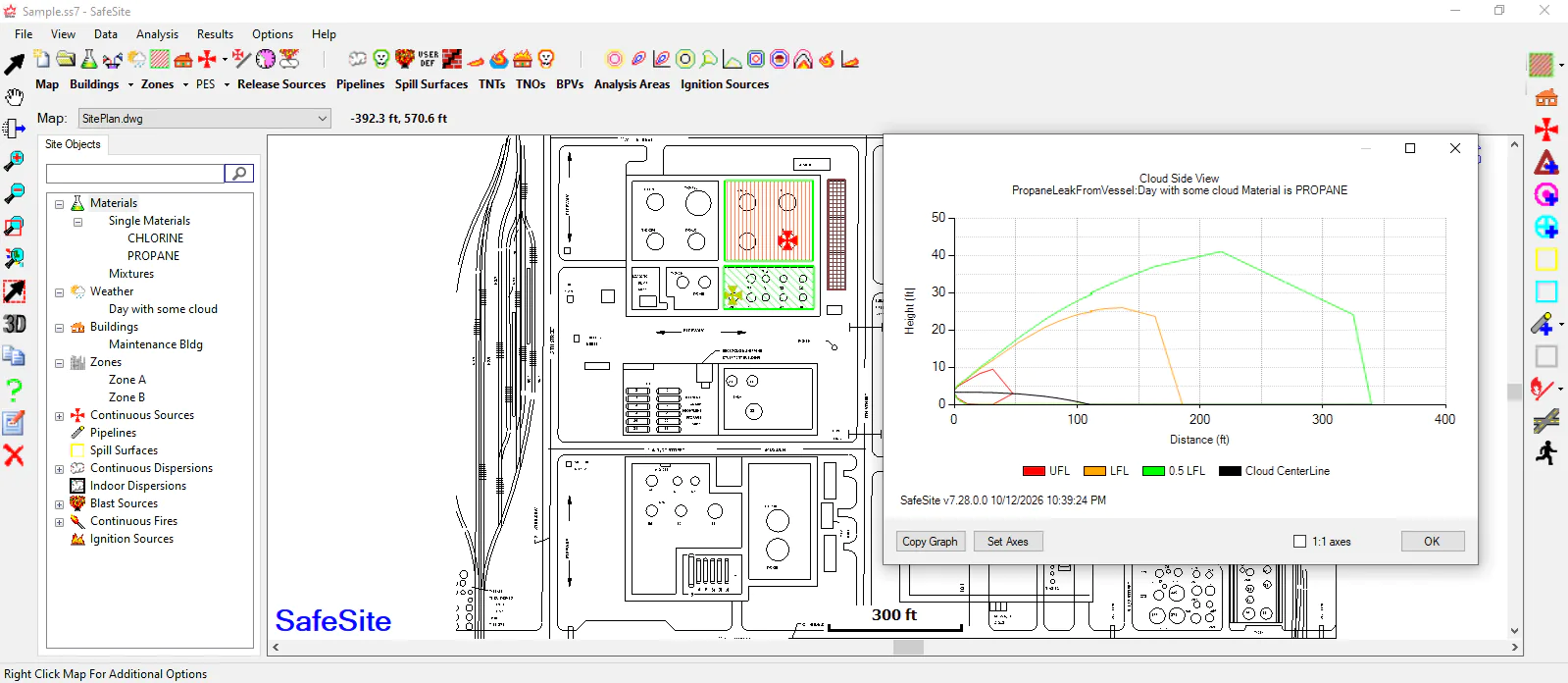Collapse the Materials tree node
The width and height of the screenshot is (1568, 683).
pos(59,204)
